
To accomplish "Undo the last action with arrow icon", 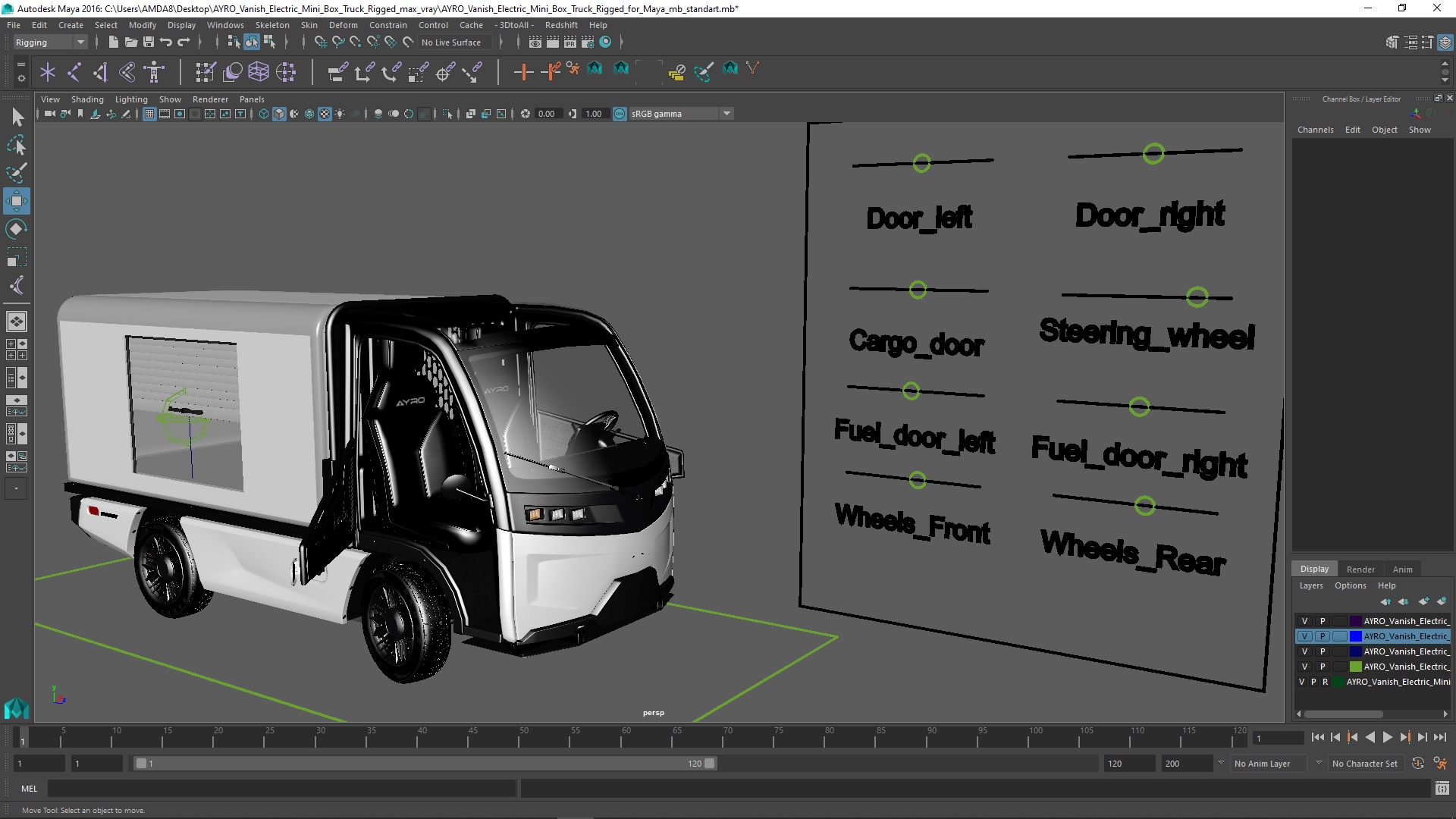I will tap(166, 42).
